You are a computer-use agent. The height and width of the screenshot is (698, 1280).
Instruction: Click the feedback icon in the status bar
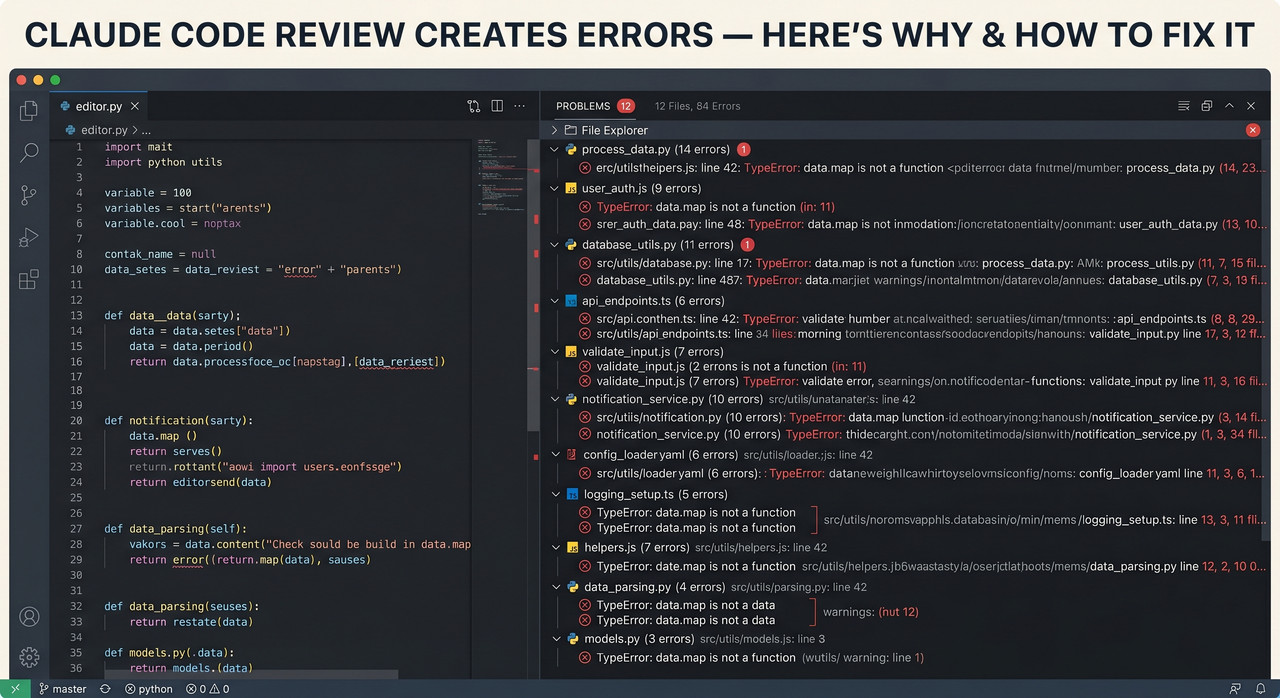(1234, 689)
